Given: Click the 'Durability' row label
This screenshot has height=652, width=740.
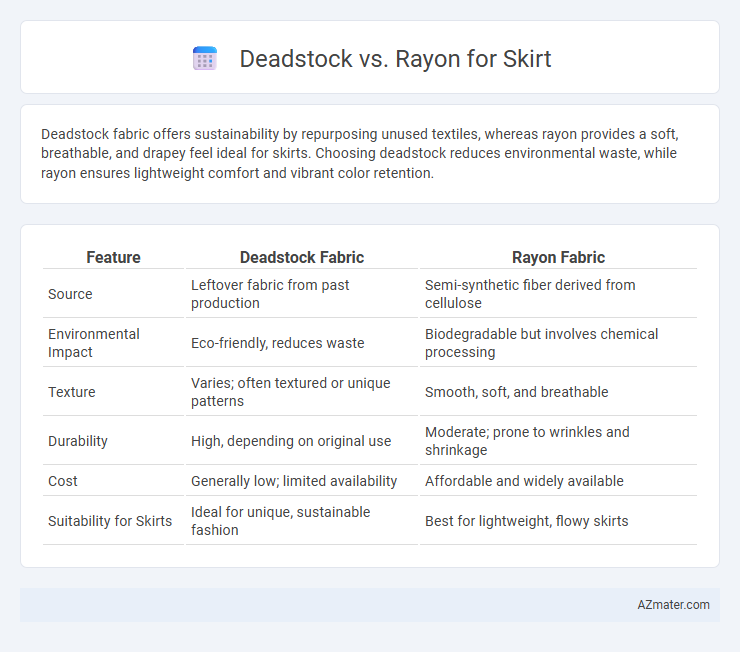Looking at the screenshot, I should coord(78,441).
